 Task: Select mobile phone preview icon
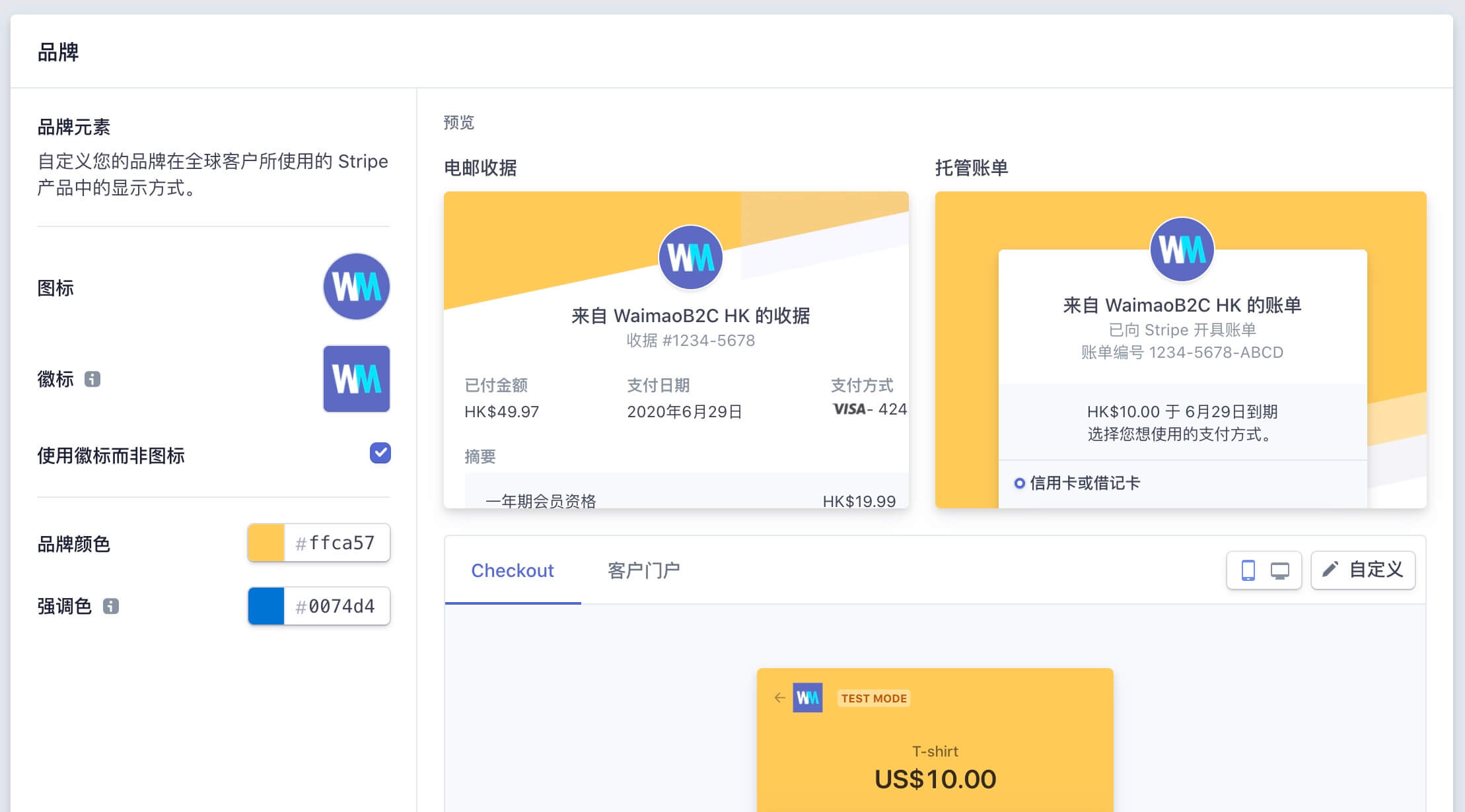(1248, 570)
